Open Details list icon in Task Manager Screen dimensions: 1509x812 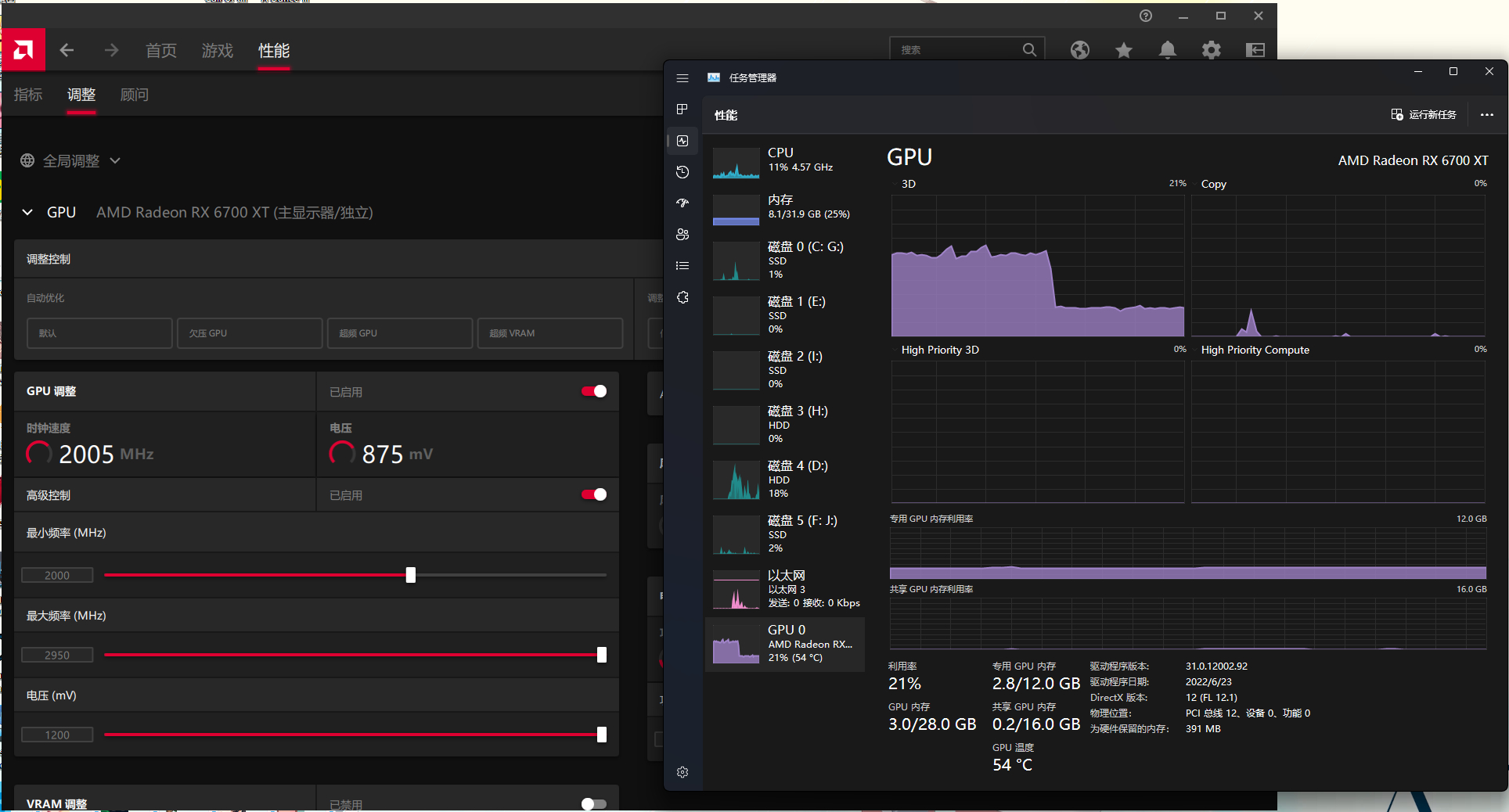click(682, 266)
